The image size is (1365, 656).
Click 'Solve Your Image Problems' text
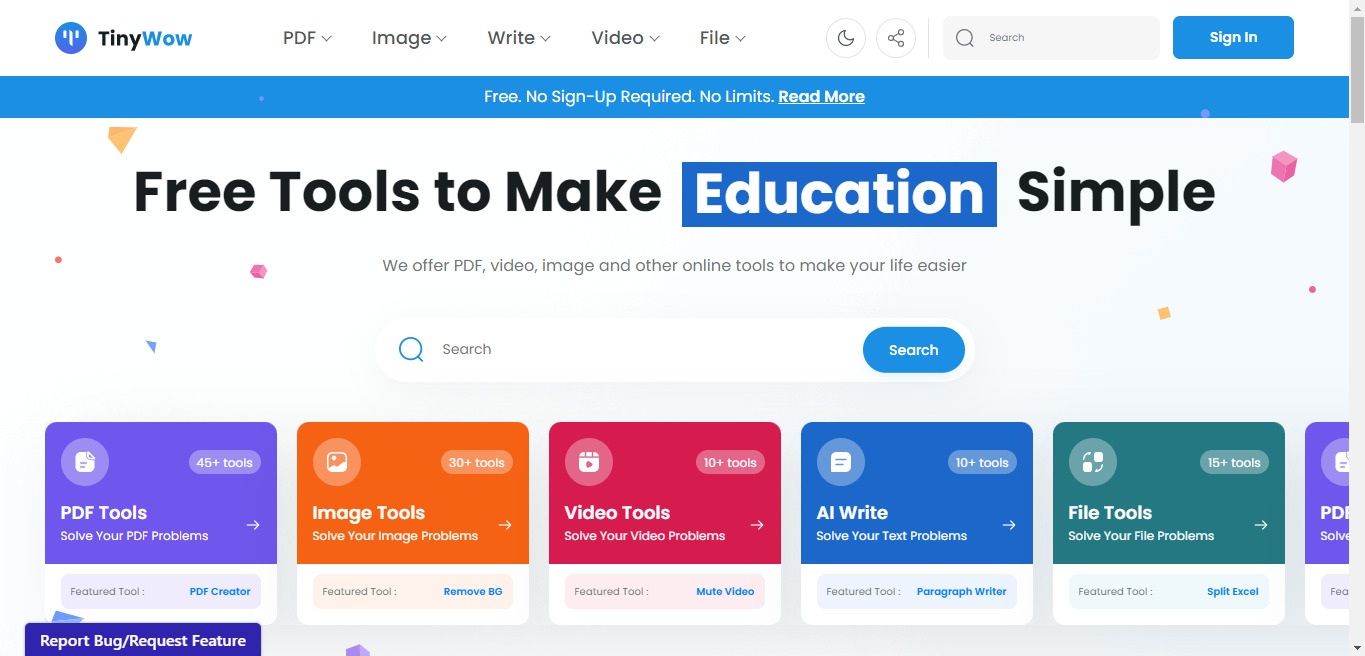pos(395,536)
